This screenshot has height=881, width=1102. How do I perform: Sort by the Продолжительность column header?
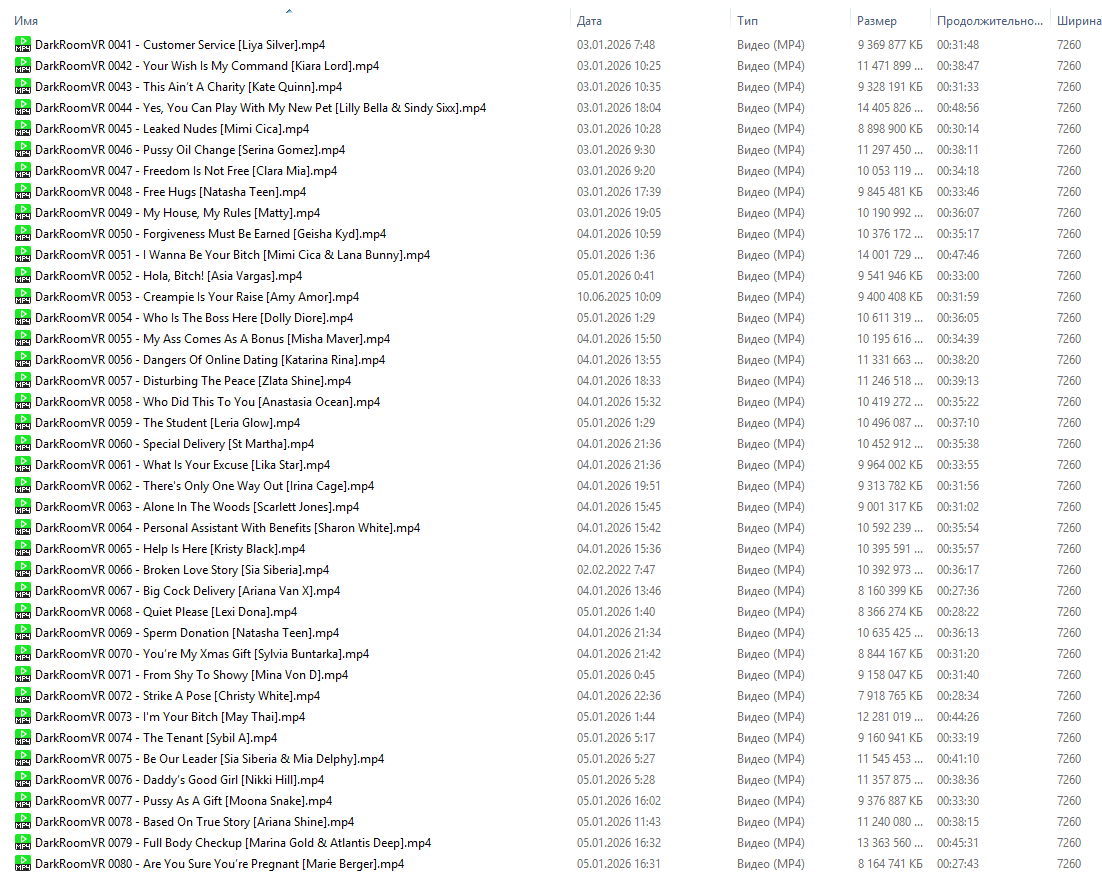[x=990, y=21]
